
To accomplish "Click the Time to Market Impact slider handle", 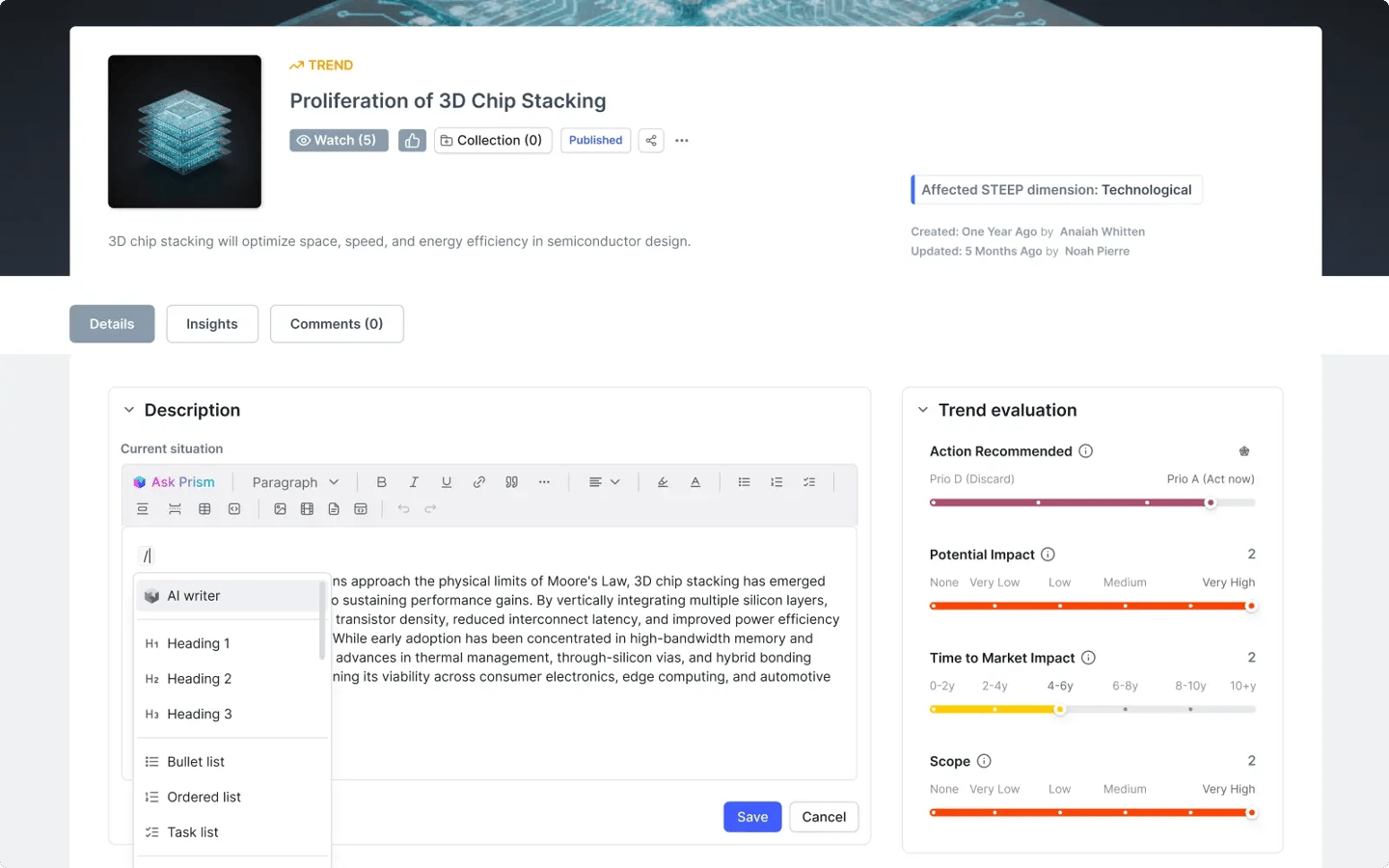I will pos(1060,710).
